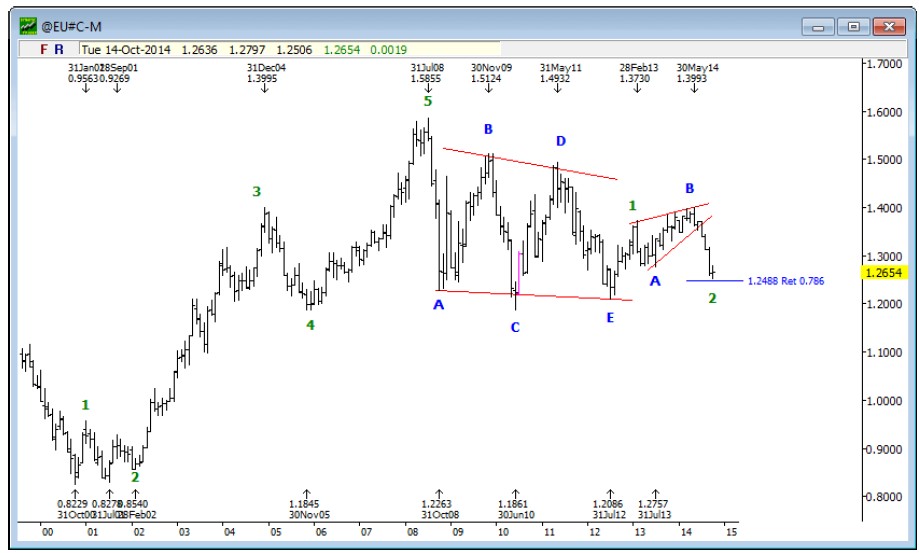Click the green wave 5 label
This screenshot has height=553, width=919.
428,101
